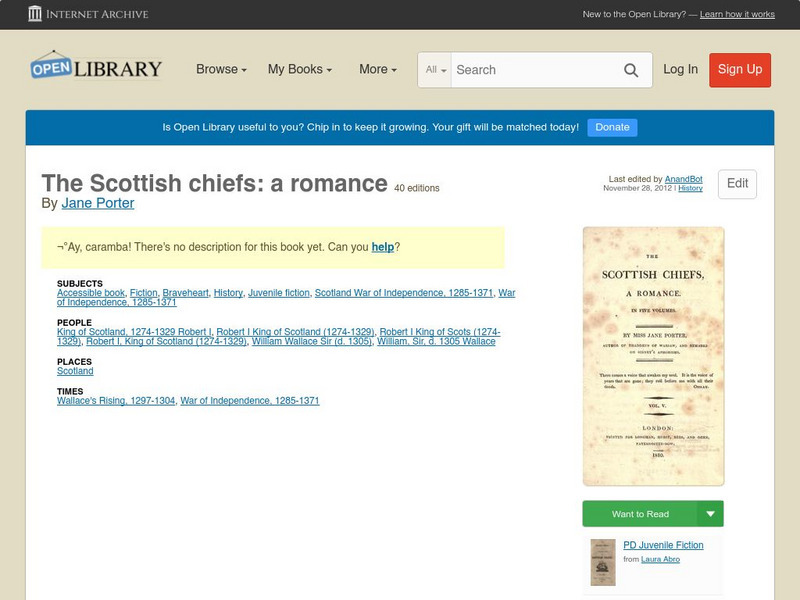The width and height of the screenshot is (800, 600).
Task: Open the green Want to Read dropdown arrow
Action: click(x=709, y=512)
